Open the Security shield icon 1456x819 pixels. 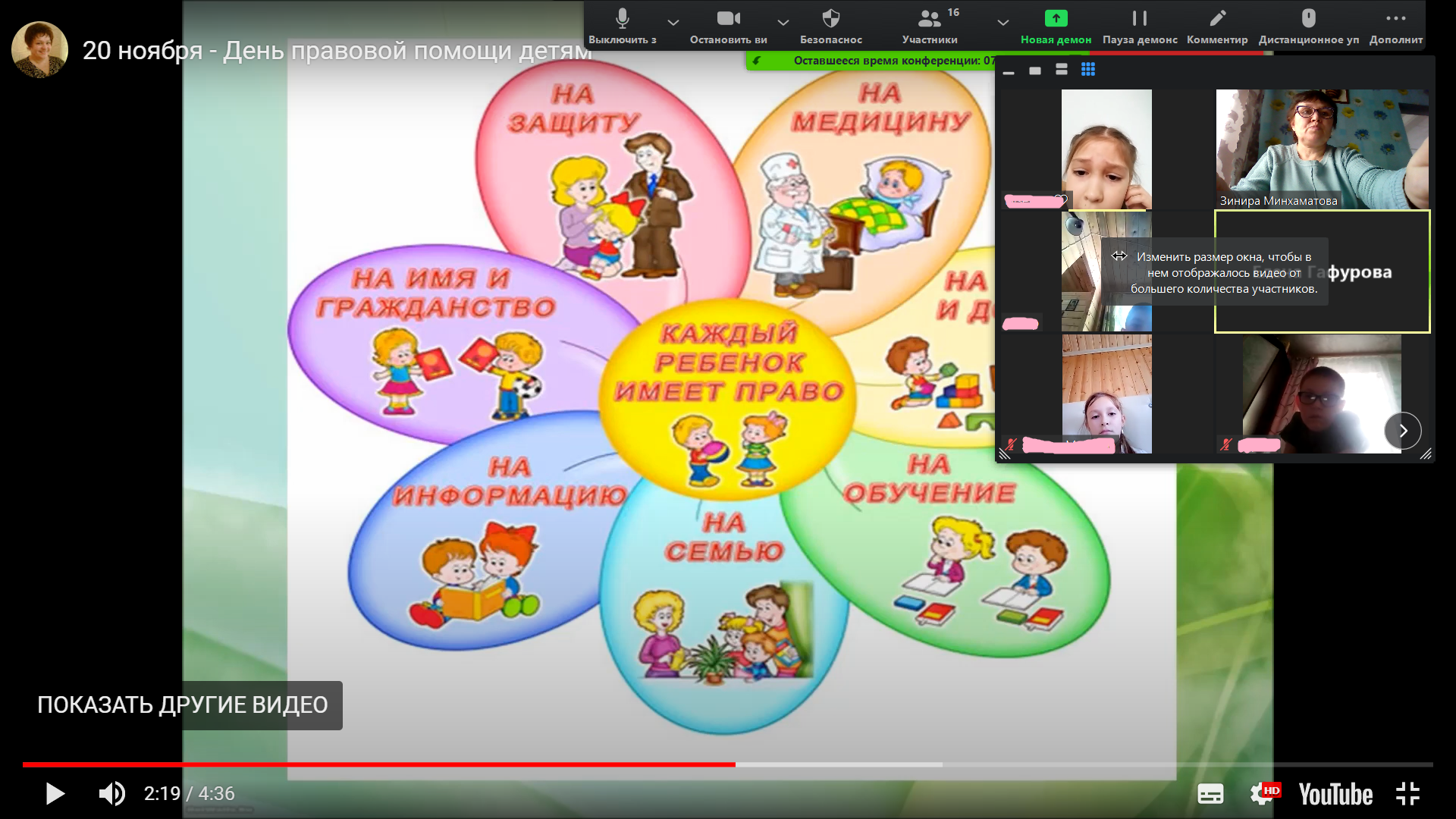point(831,19)
